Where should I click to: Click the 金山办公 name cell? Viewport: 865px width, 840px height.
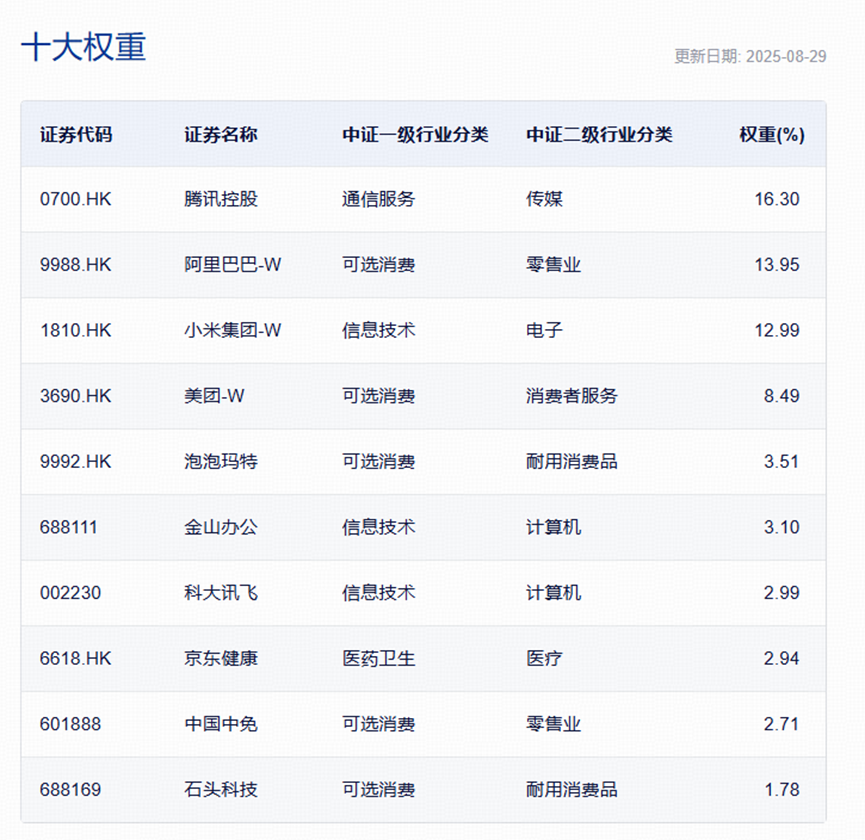click(221, 527)
